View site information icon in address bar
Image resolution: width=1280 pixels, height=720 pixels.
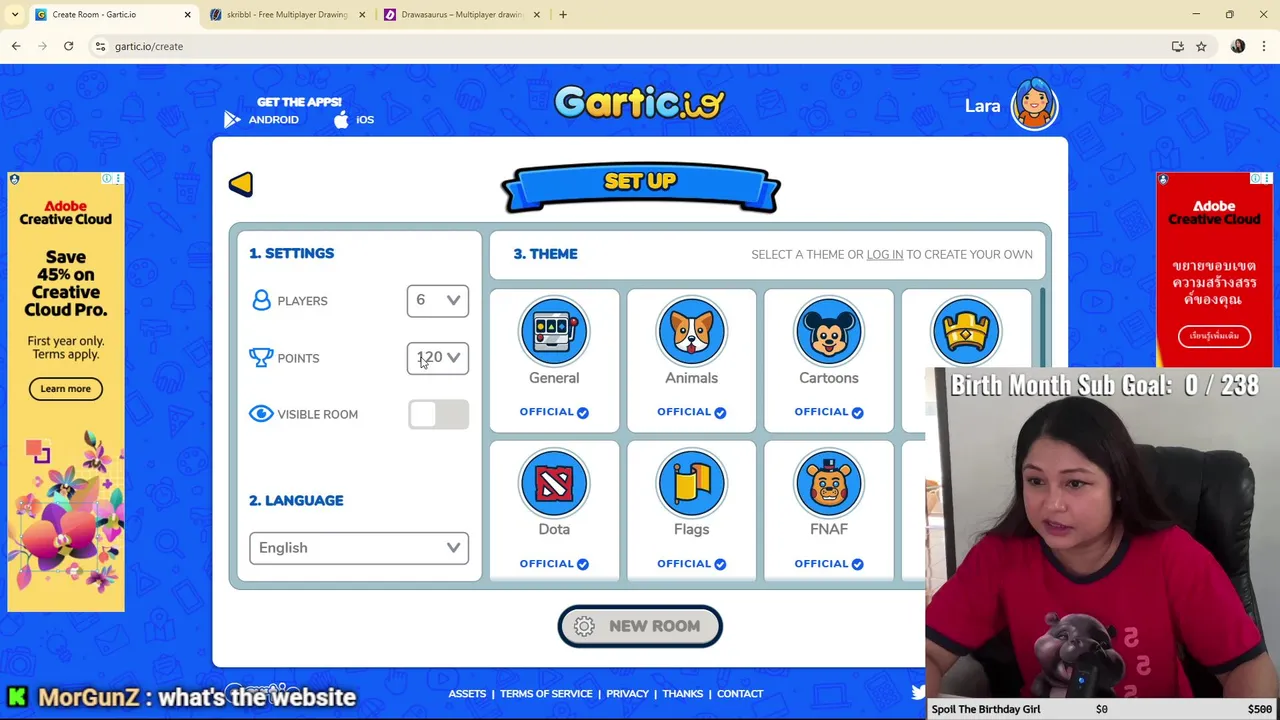click(x=100, y=46)
